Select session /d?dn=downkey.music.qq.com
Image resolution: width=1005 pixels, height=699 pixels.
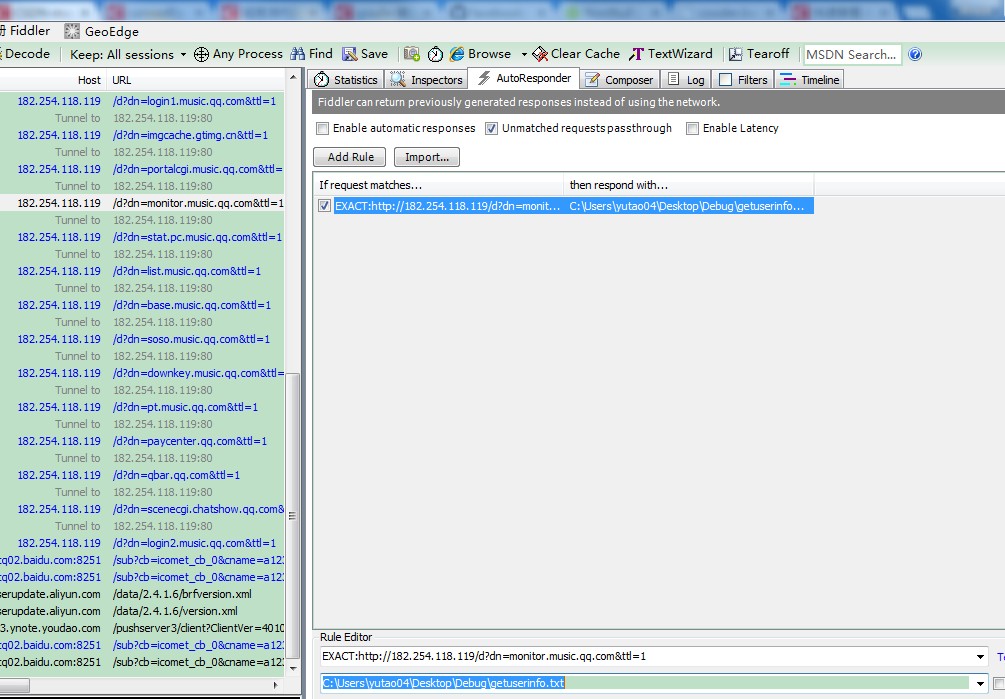coord(142,373)
